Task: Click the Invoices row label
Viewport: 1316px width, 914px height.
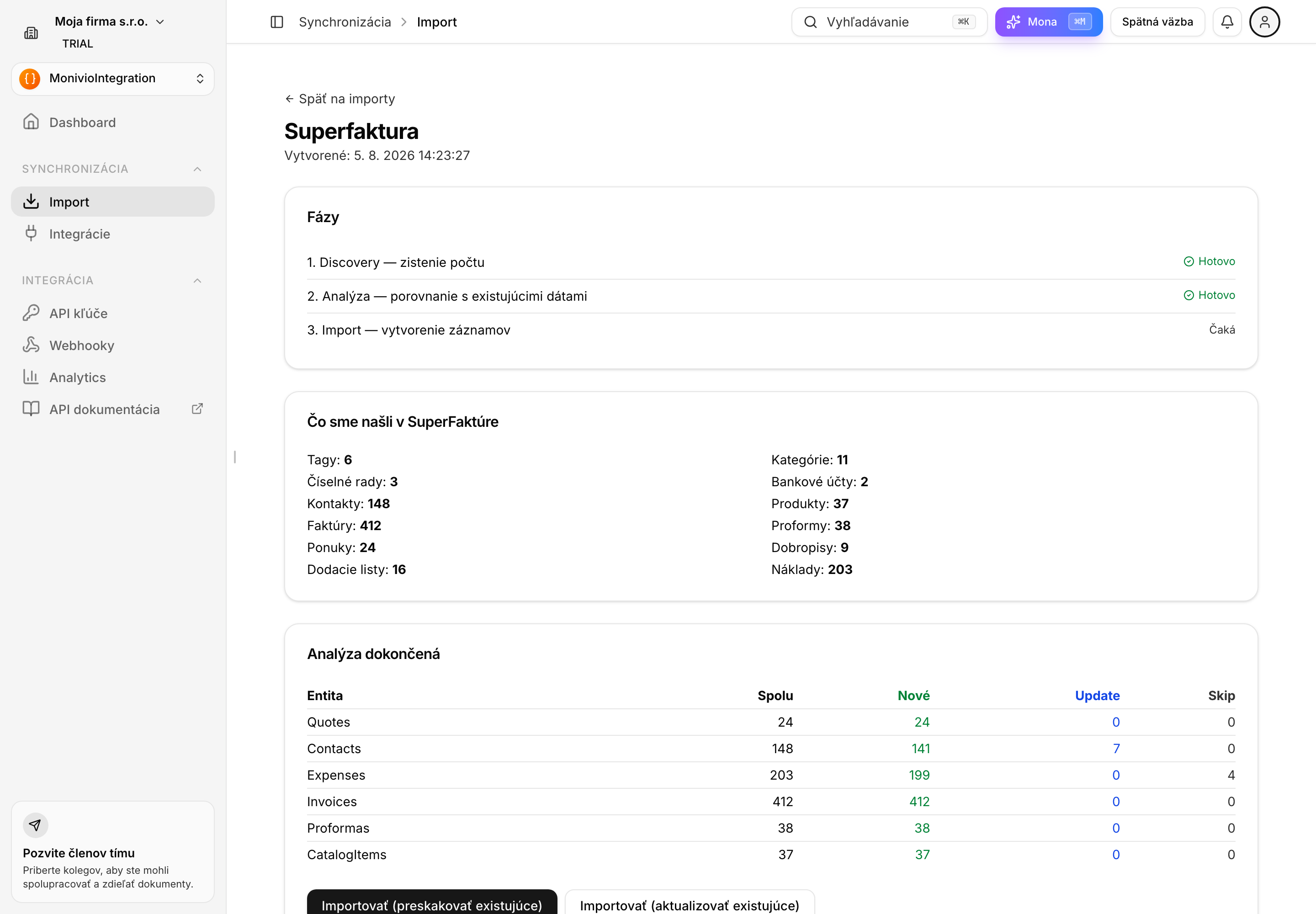Action: 332,802
